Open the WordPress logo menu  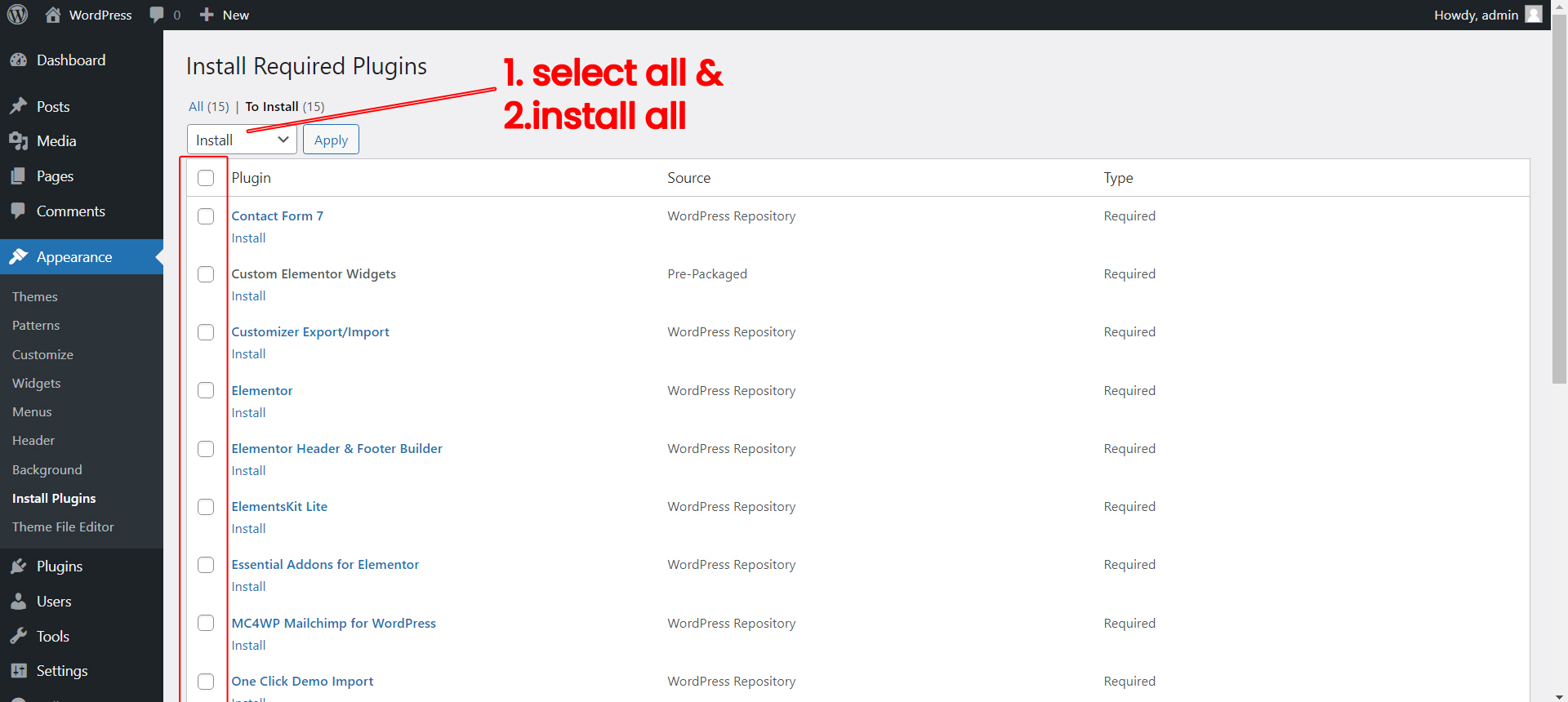point(17,15)
